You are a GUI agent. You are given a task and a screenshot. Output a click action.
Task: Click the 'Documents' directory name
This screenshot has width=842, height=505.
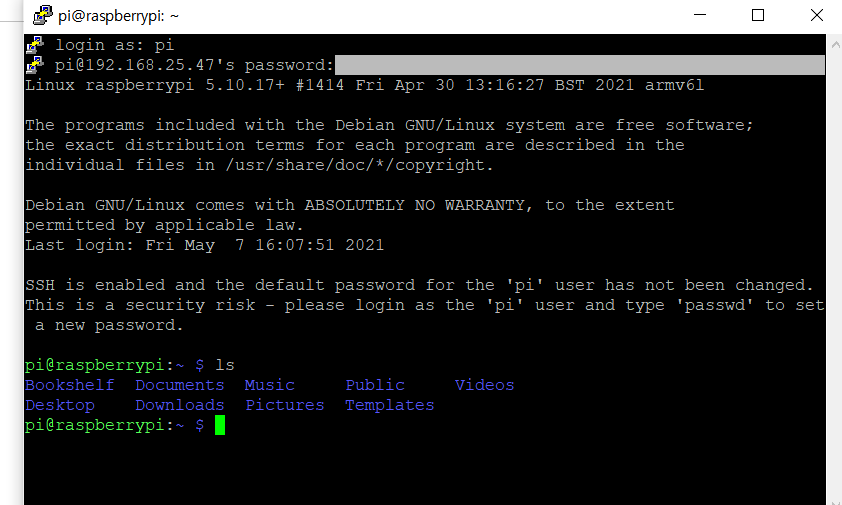pyautogui.click(x=180, y=385)
